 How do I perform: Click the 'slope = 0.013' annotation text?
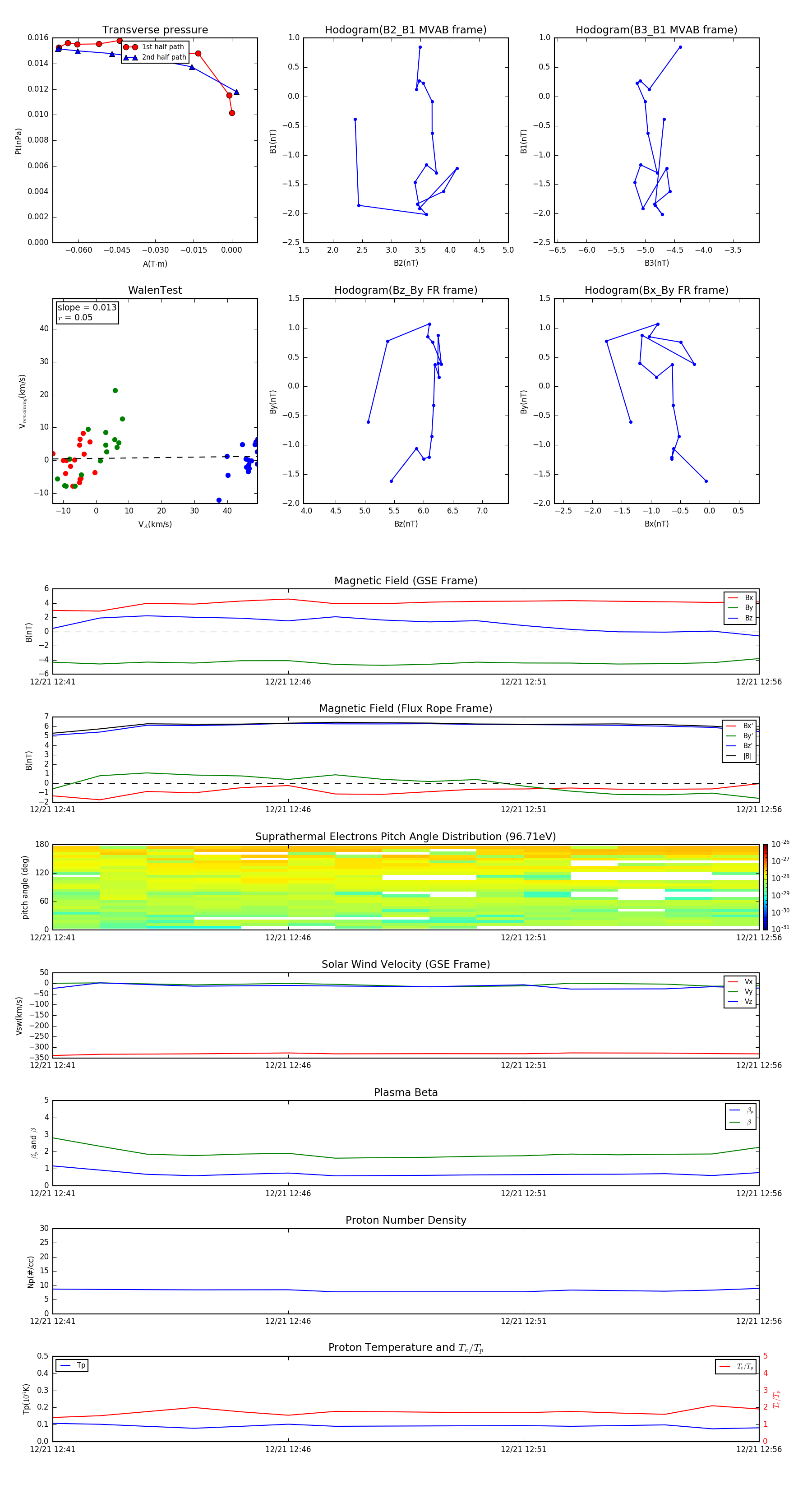[87, 308]
